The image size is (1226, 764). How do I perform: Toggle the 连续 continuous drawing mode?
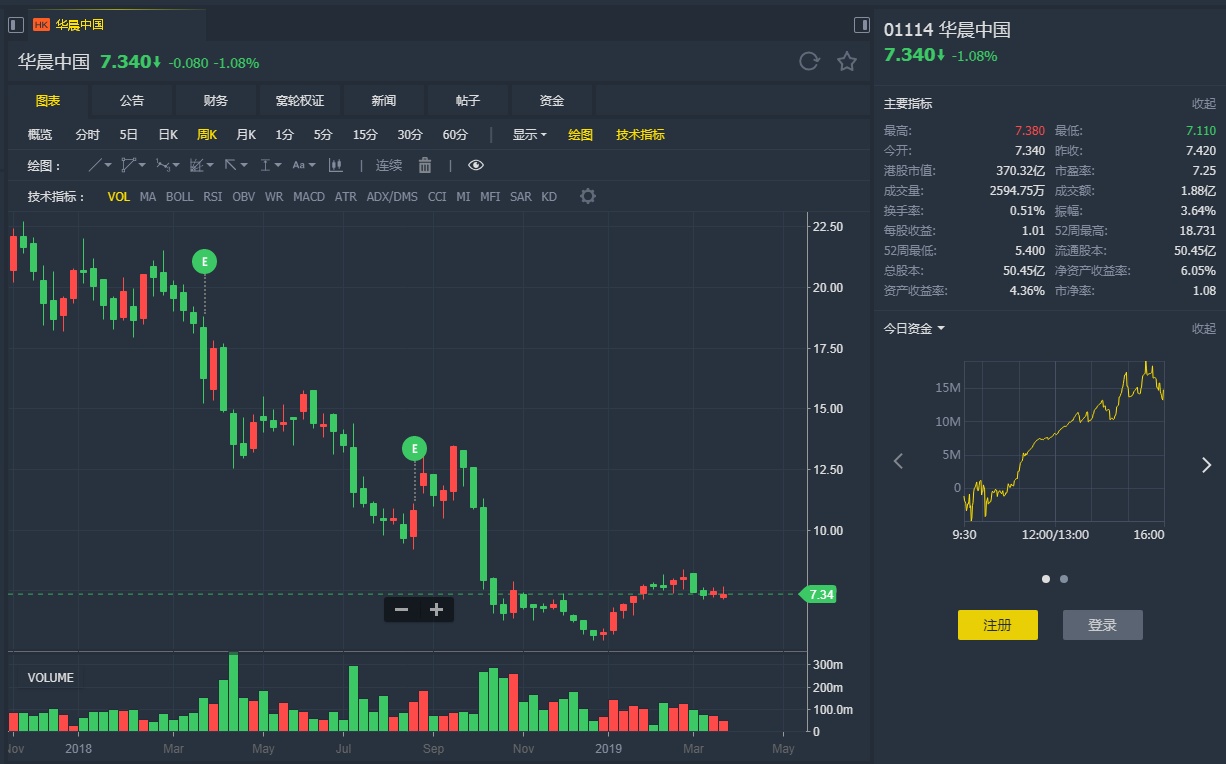(x=389, y=165)
